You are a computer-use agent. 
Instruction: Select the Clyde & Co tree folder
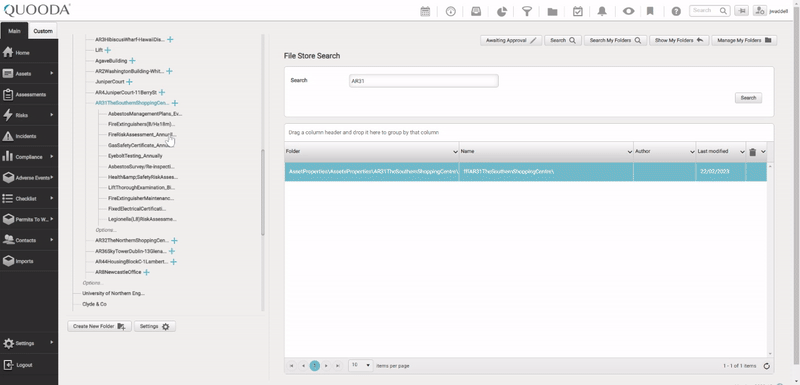click(94, 304)
